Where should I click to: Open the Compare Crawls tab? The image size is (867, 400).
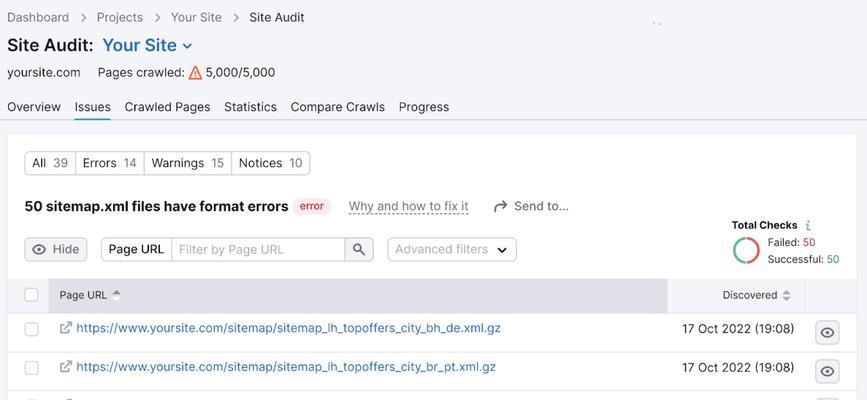coord(338,107)
